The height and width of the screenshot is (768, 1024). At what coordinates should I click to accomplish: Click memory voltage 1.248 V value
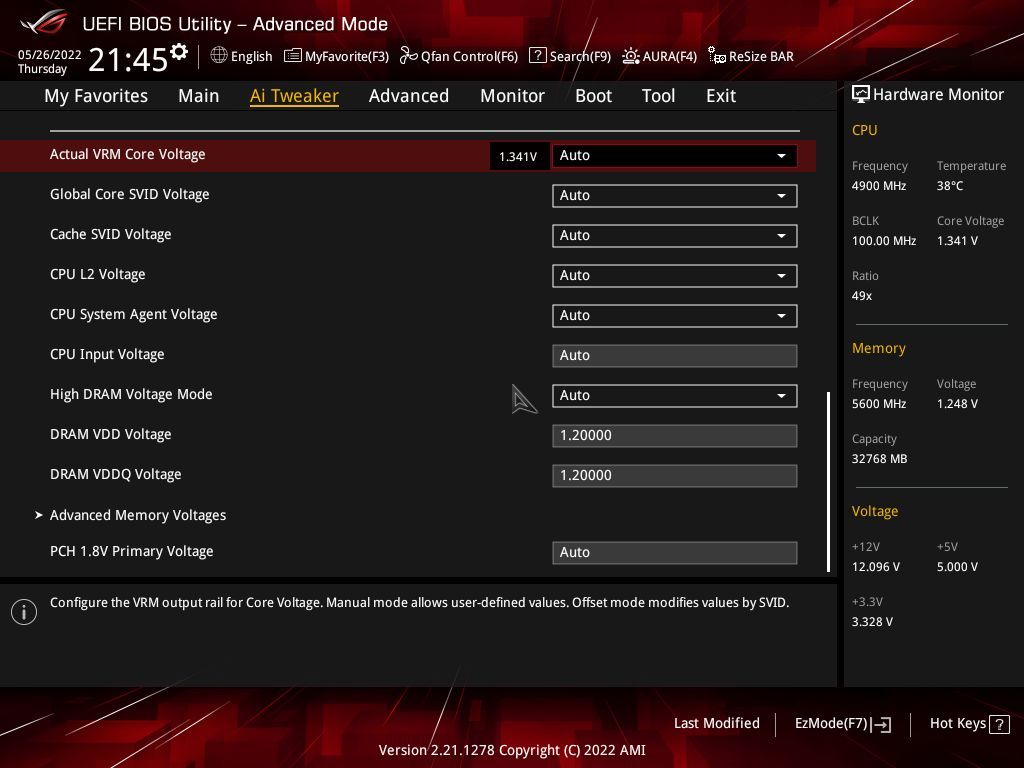[x=957, y=404]
